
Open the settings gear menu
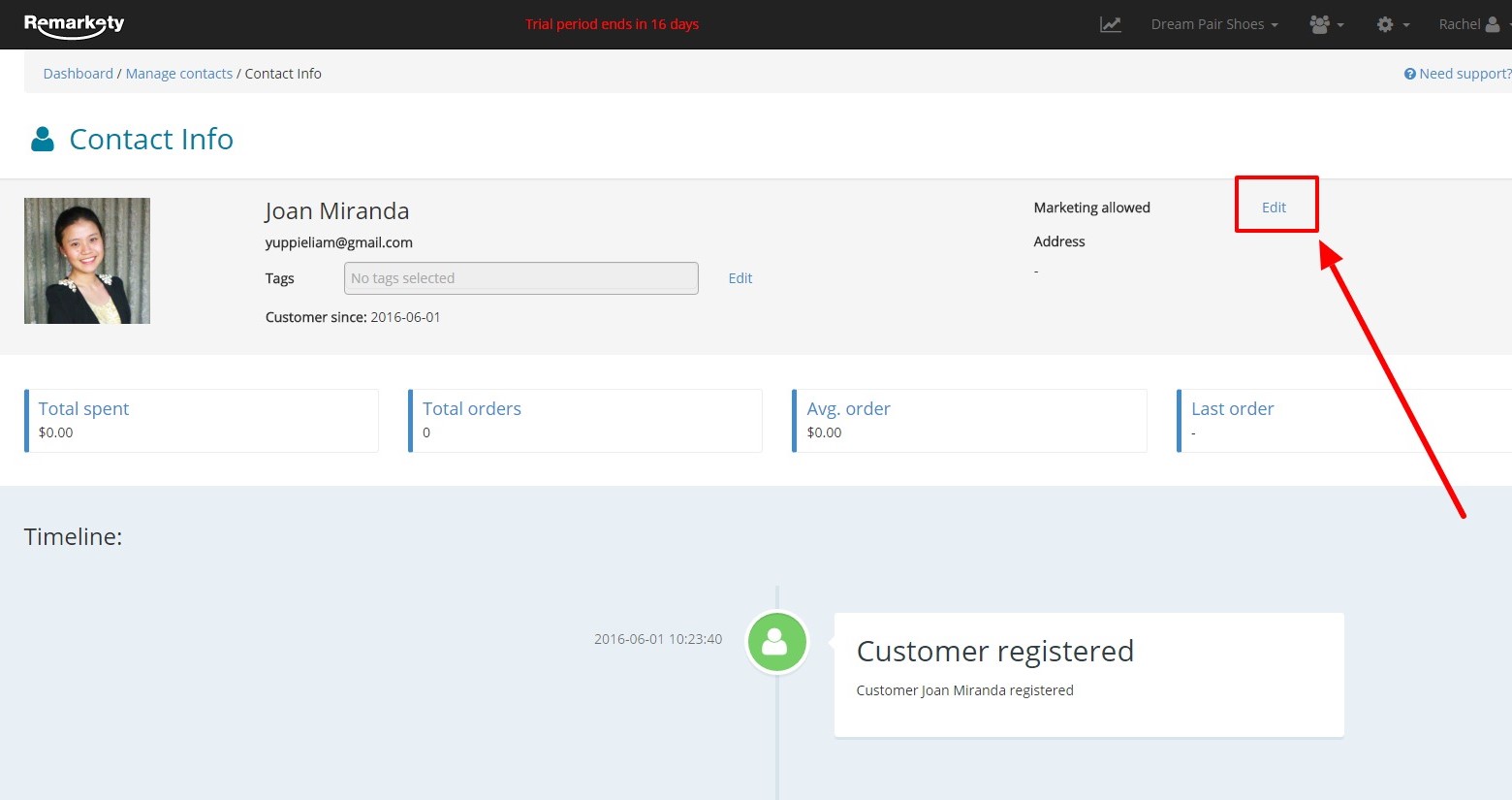[x=1393, y=24]
